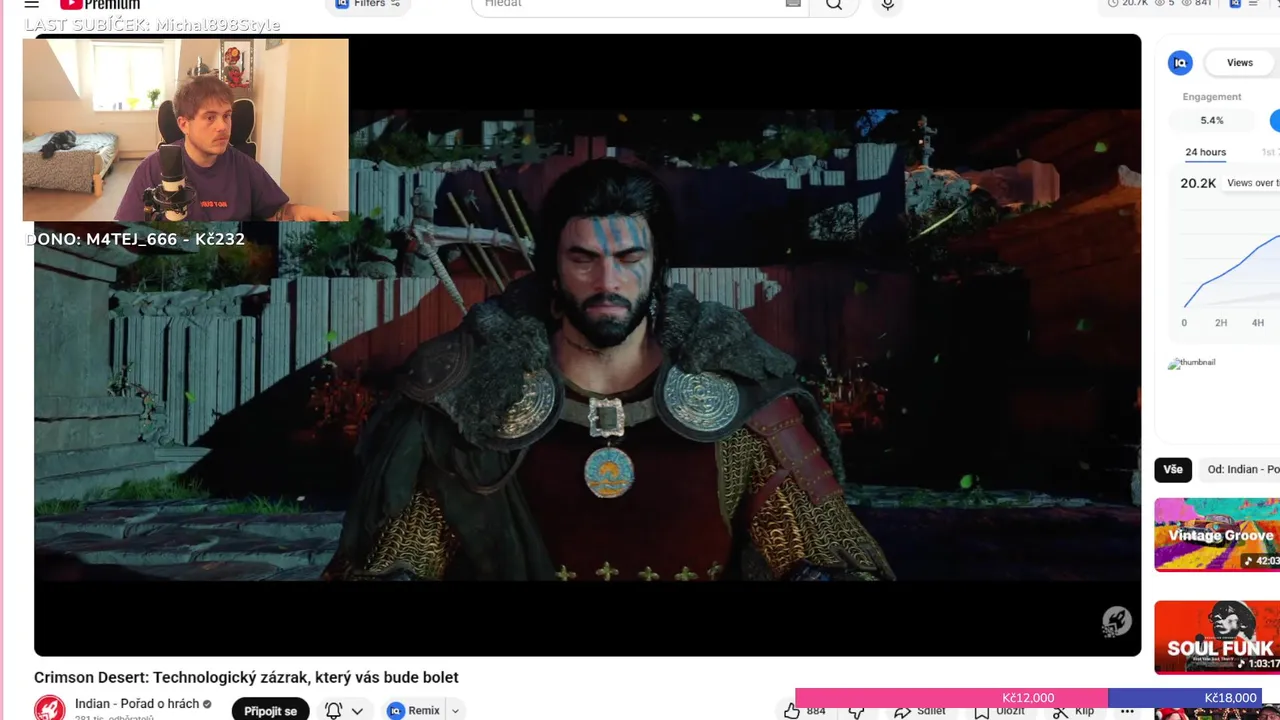Open the Soul Funk video thumbnail
This screenshot has height=720, width=1280.
(1217, 637)
